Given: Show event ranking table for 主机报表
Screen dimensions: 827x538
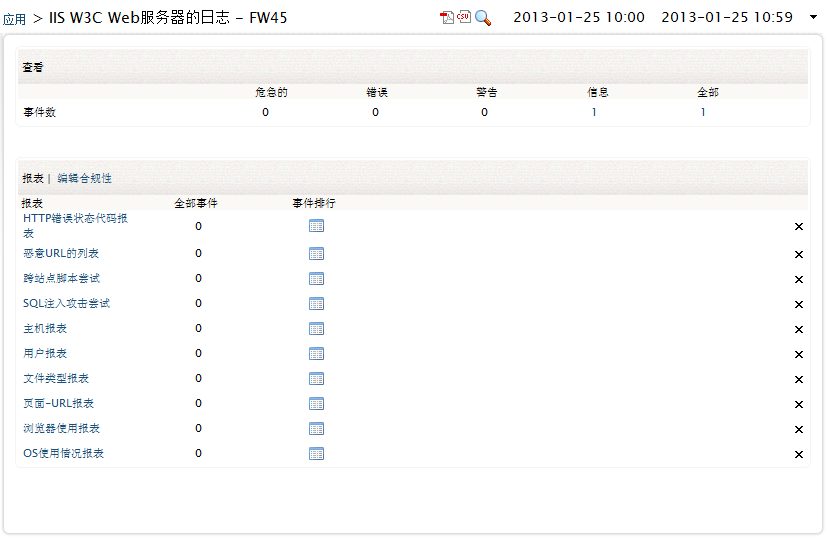Looking at the screenshot, I should (316, 329).
